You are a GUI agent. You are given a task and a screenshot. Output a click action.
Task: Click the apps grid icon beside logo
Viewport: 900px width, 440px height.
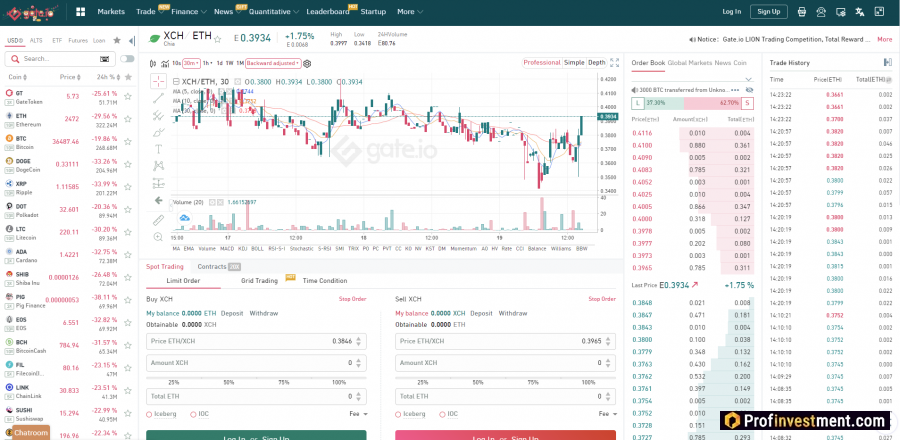tap(80, 12)
